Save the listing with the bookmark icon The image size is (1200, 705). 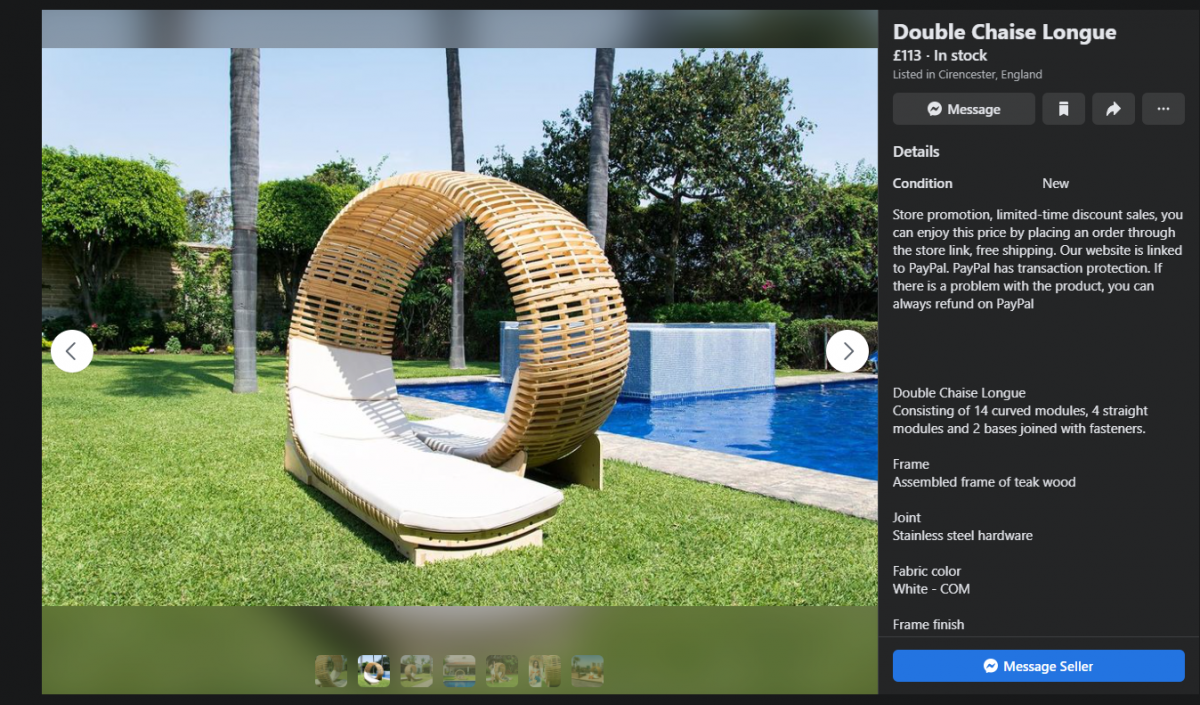[x=1063, y=109]
